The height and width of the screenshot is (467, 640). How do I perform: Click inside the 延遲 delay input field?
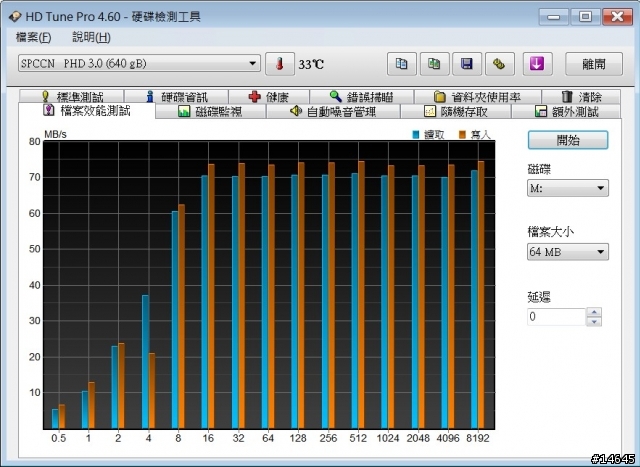pyautogui.click(x=556, y=316)
